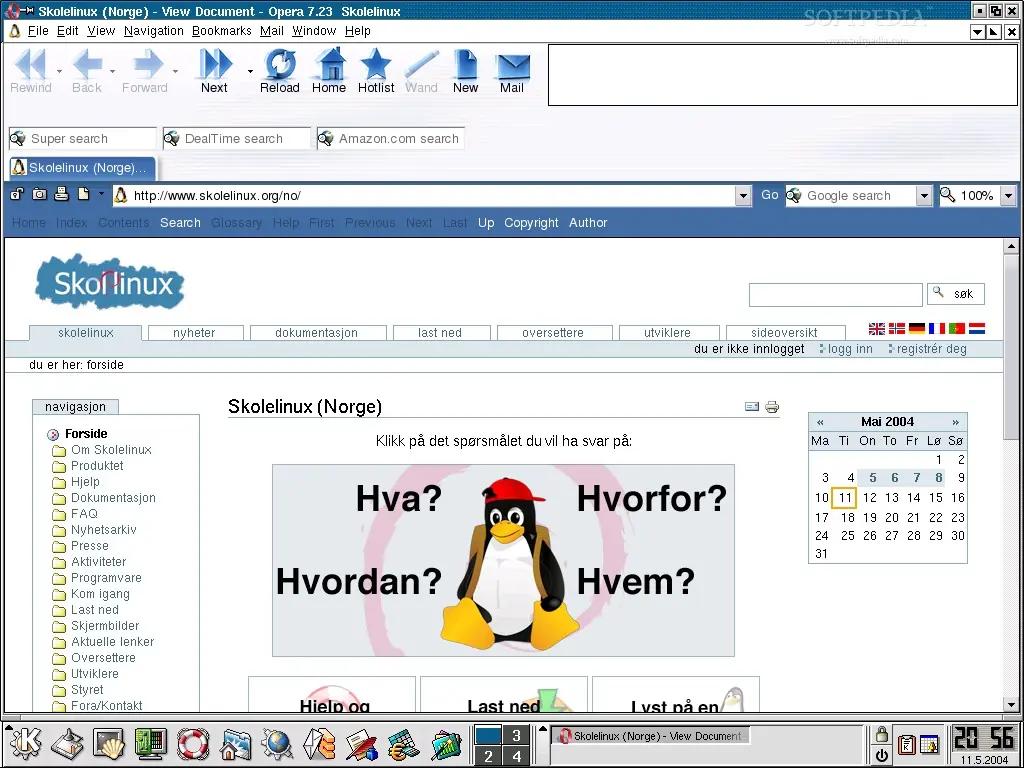
Task: Launch the life ring help center icon
Action: coord(193,743)
